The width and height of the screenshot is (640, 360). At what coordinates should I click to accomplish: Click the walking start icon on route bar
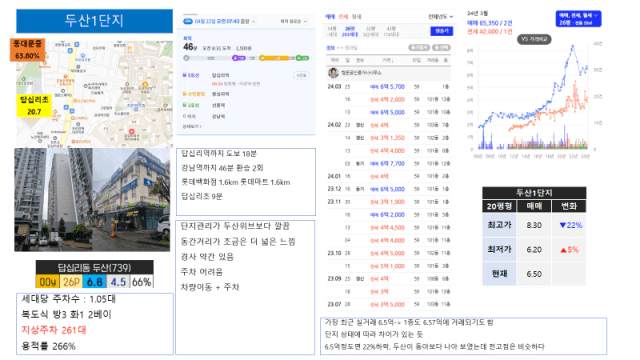[187, 58]
